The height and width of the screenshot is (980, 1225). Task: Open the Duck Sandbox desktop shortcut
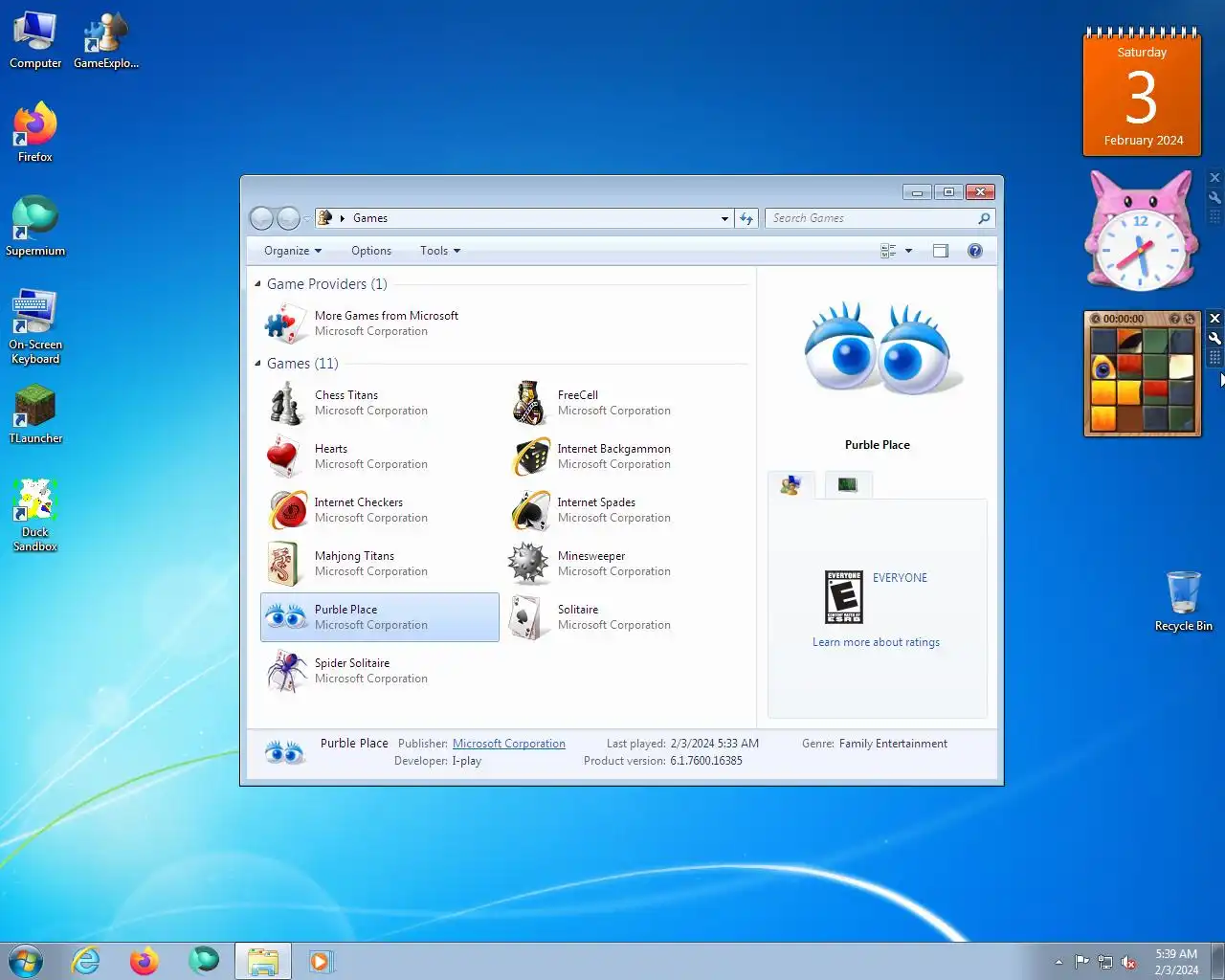[35, 515]
